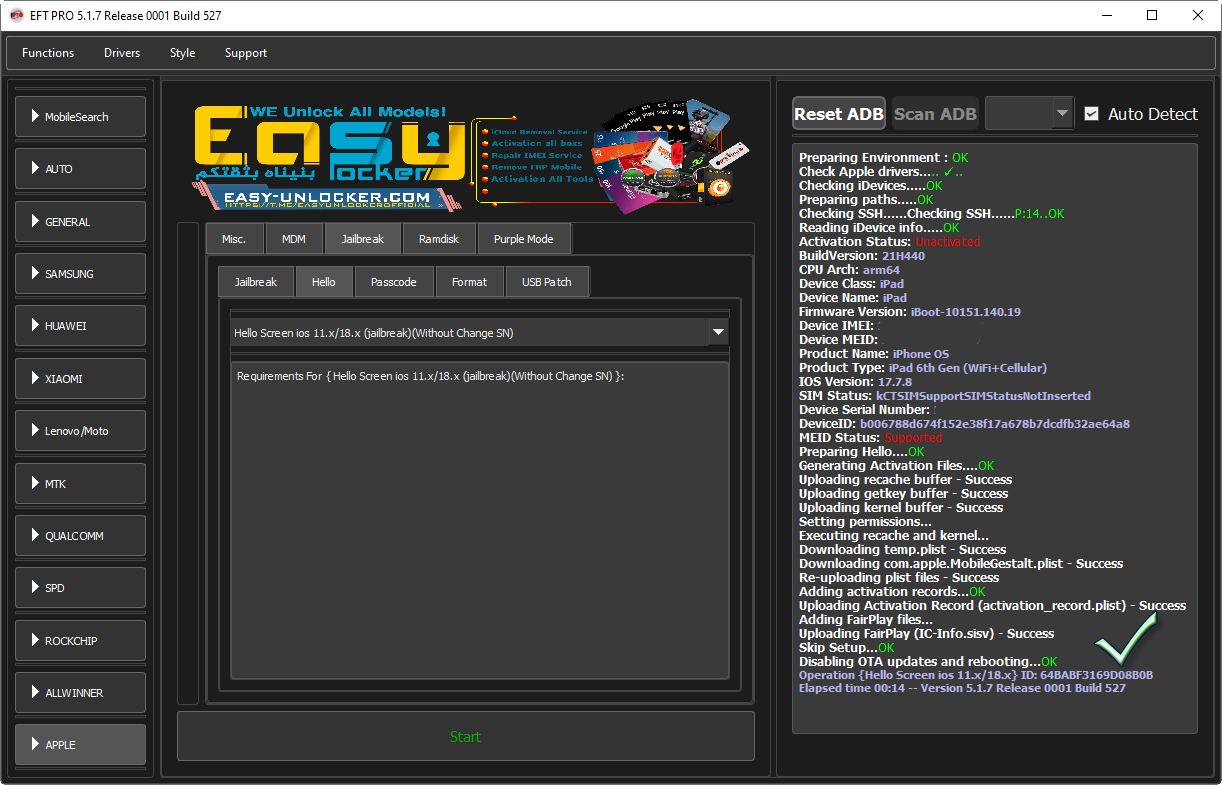Click the 'Skip Setup...OK' log line
The image size is (1222, 785).
(847, 648)
